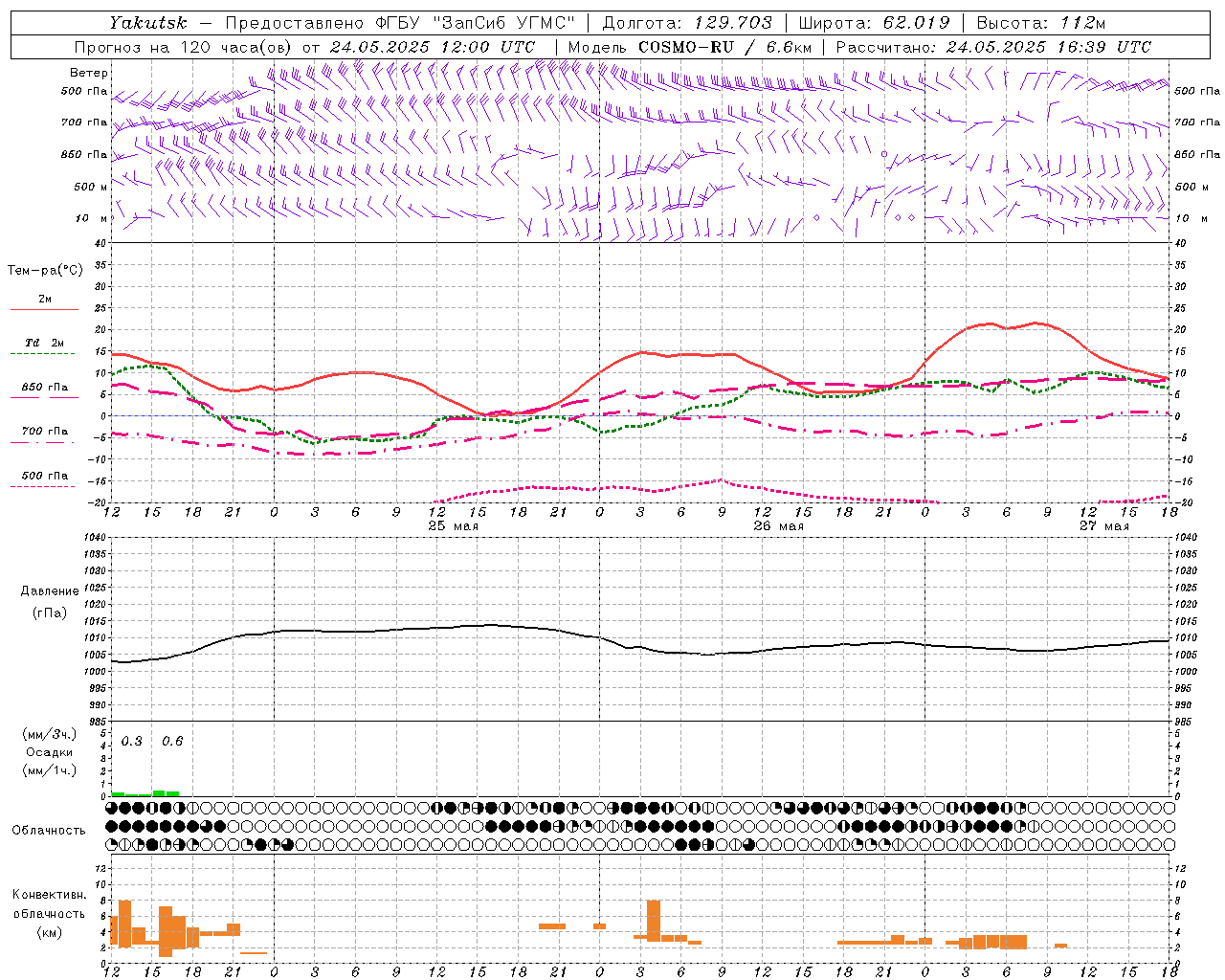Image resolution: width=1225 pixels, height=980 pixels.
Task: Click the 25 мая date label
Action: [453, 525]
